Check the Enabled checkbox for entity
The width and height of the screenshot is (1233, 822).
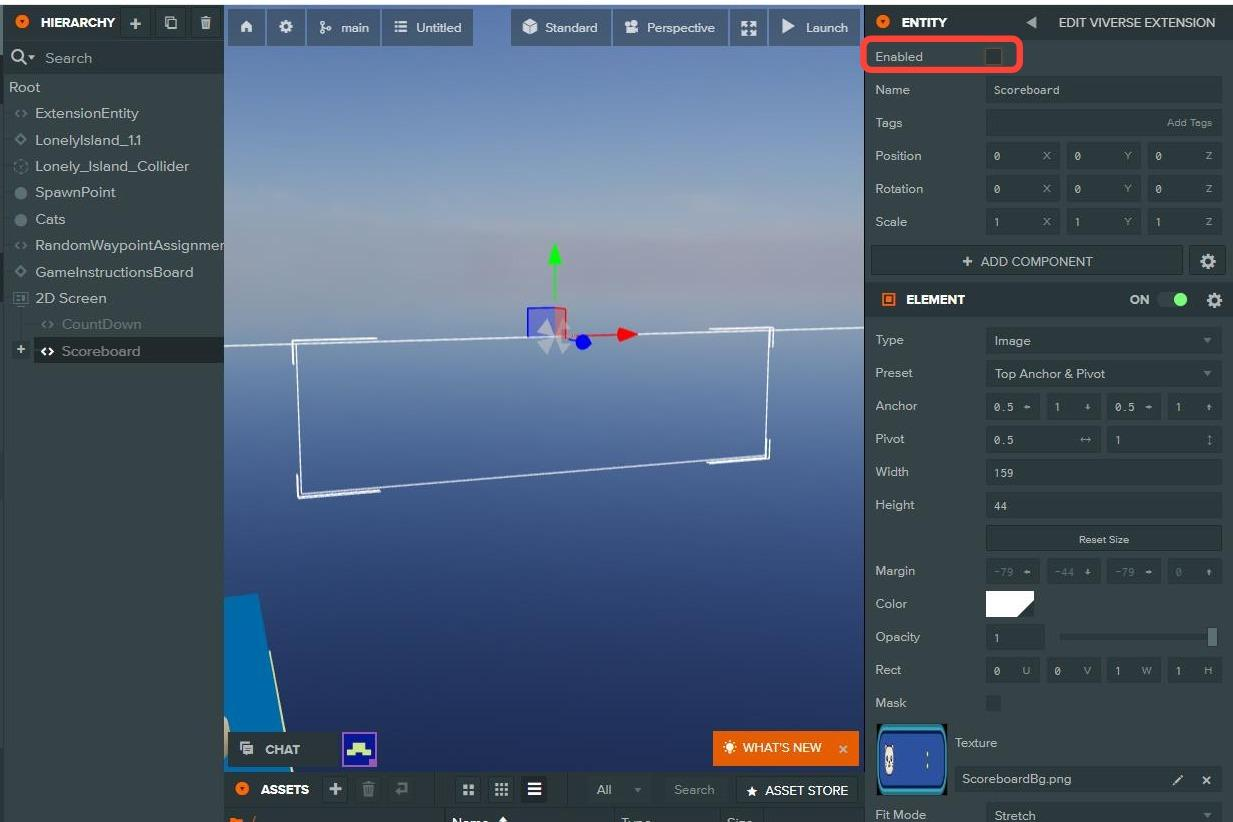(993, 57)
